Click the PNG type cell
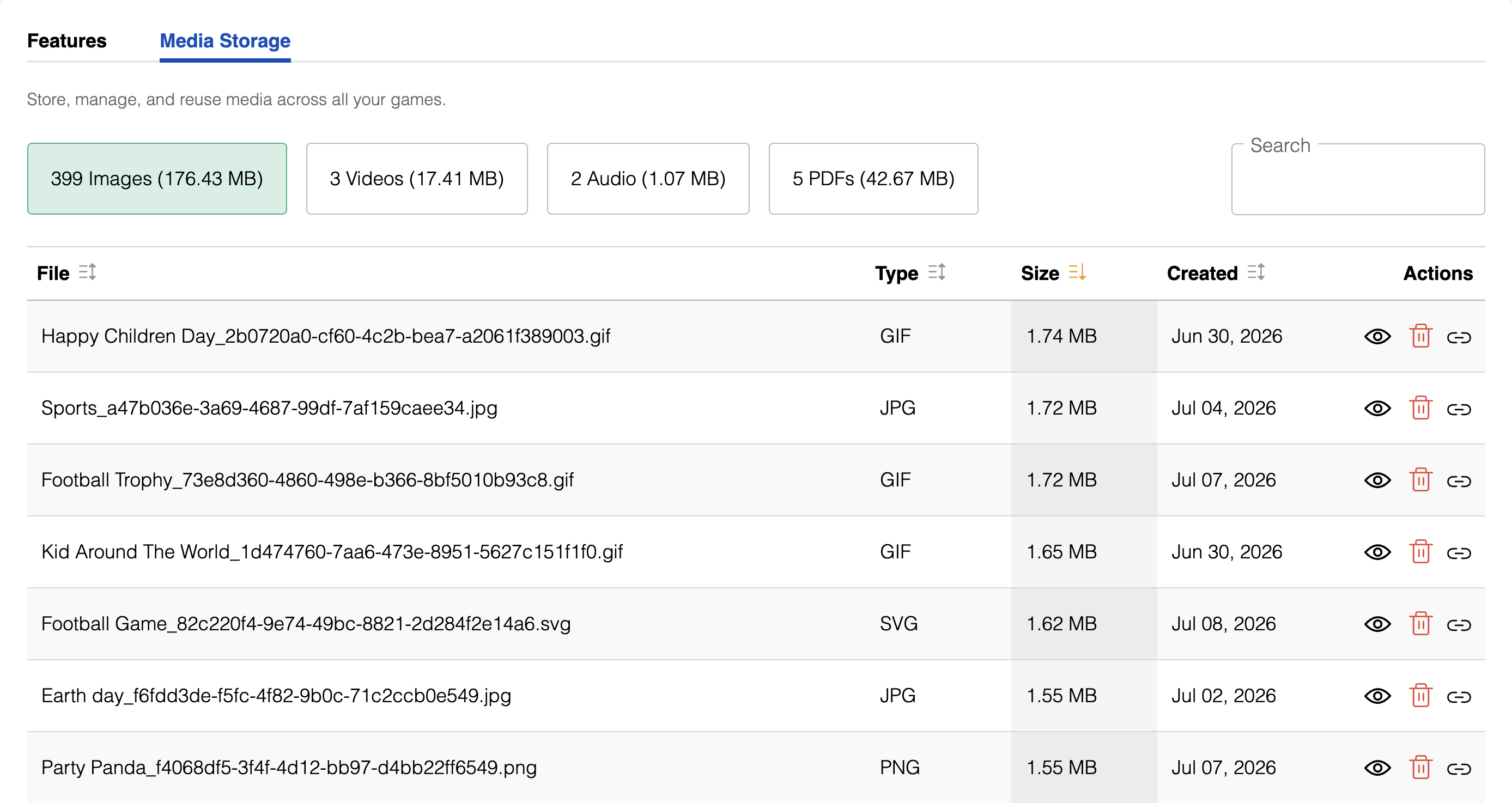The height and width of the screenshot is (803, 1512). point(899,768)
